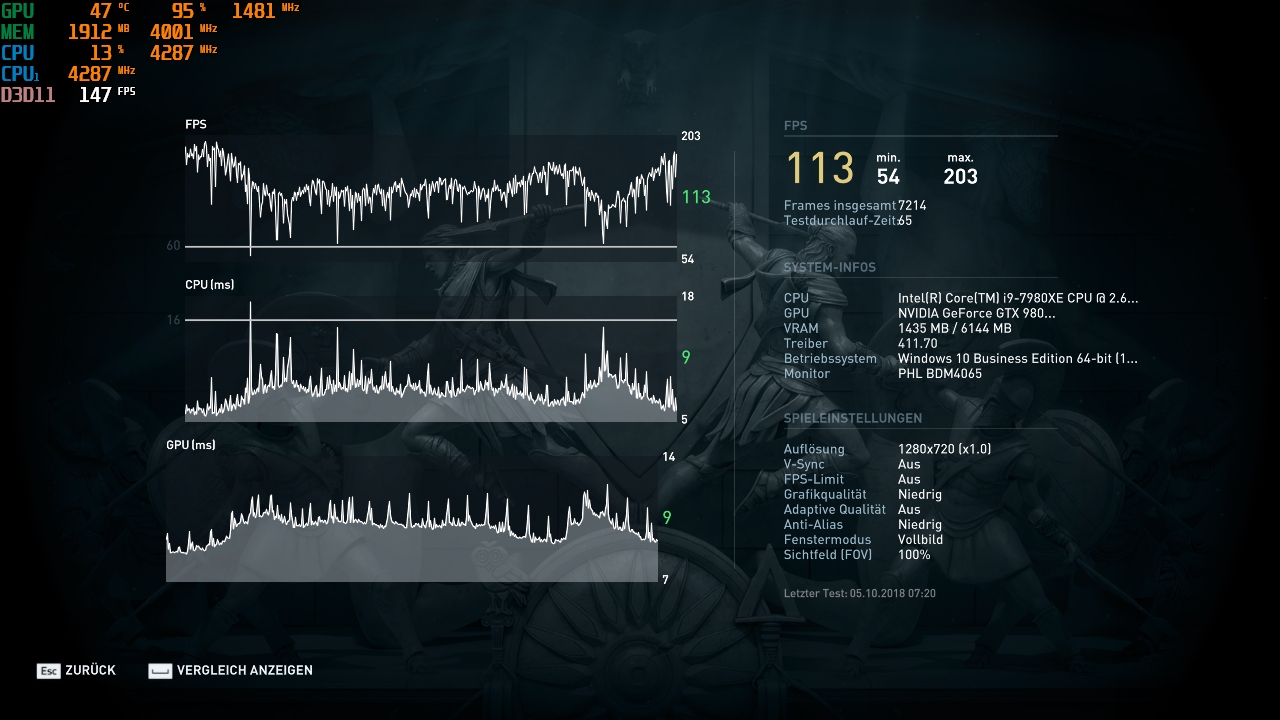Viewport: 1280px width, 720px height.
Task: Click the green 113 average beside FPS graph
Action: 696,197
